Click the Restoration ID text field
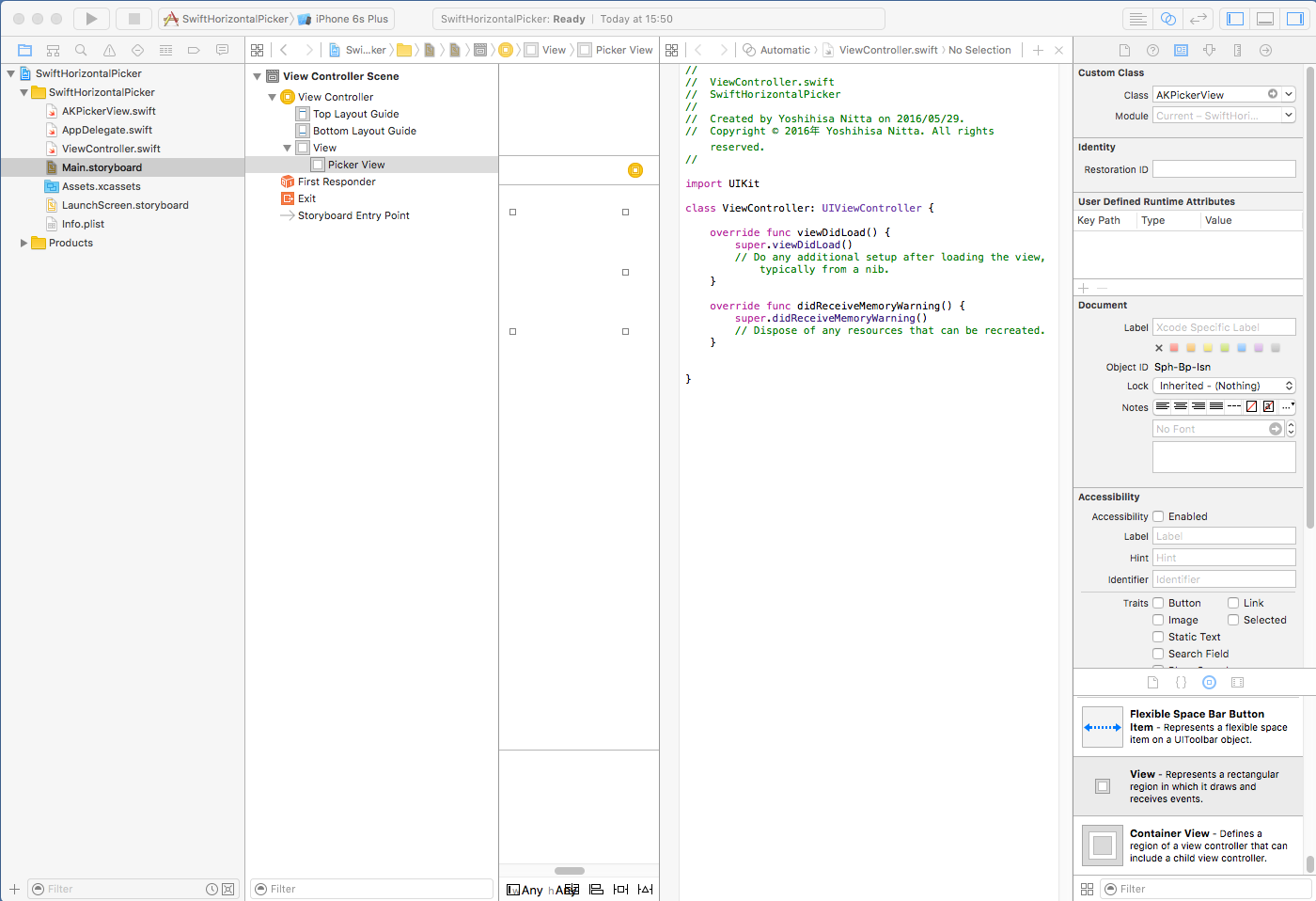 coord(1224,169)
